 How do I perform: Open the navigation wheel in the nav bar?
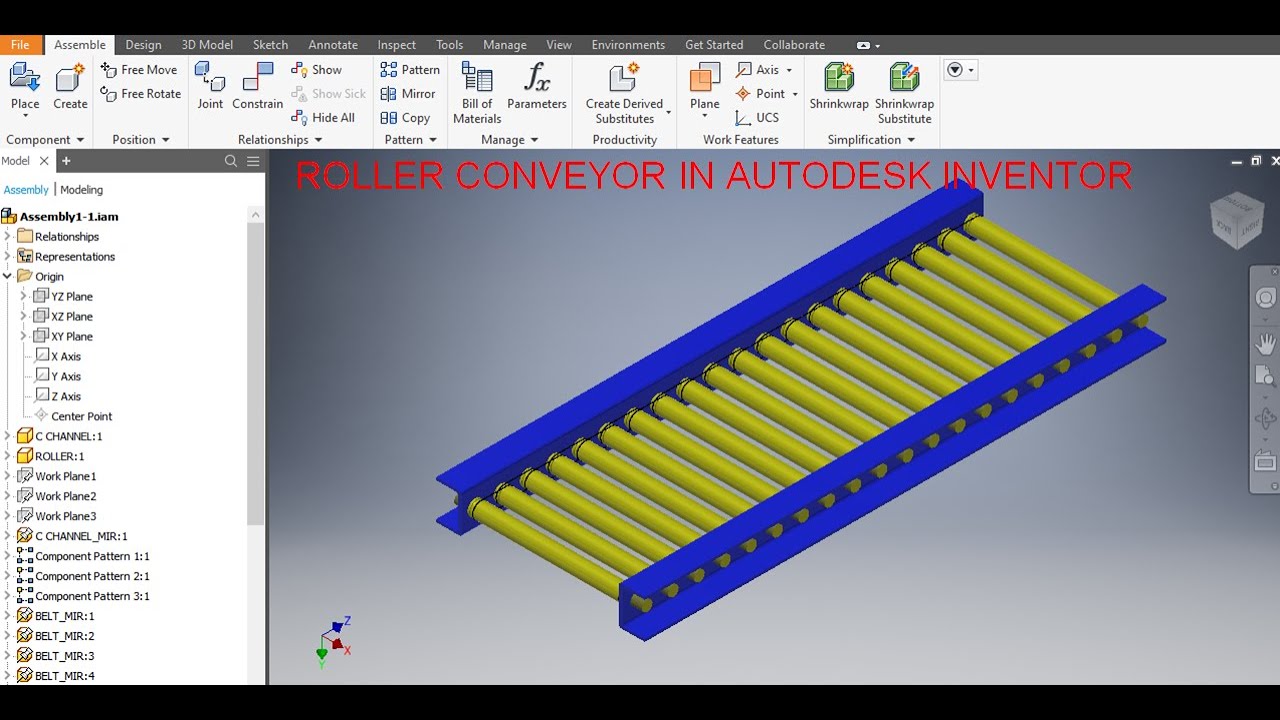click(1266, 299)
